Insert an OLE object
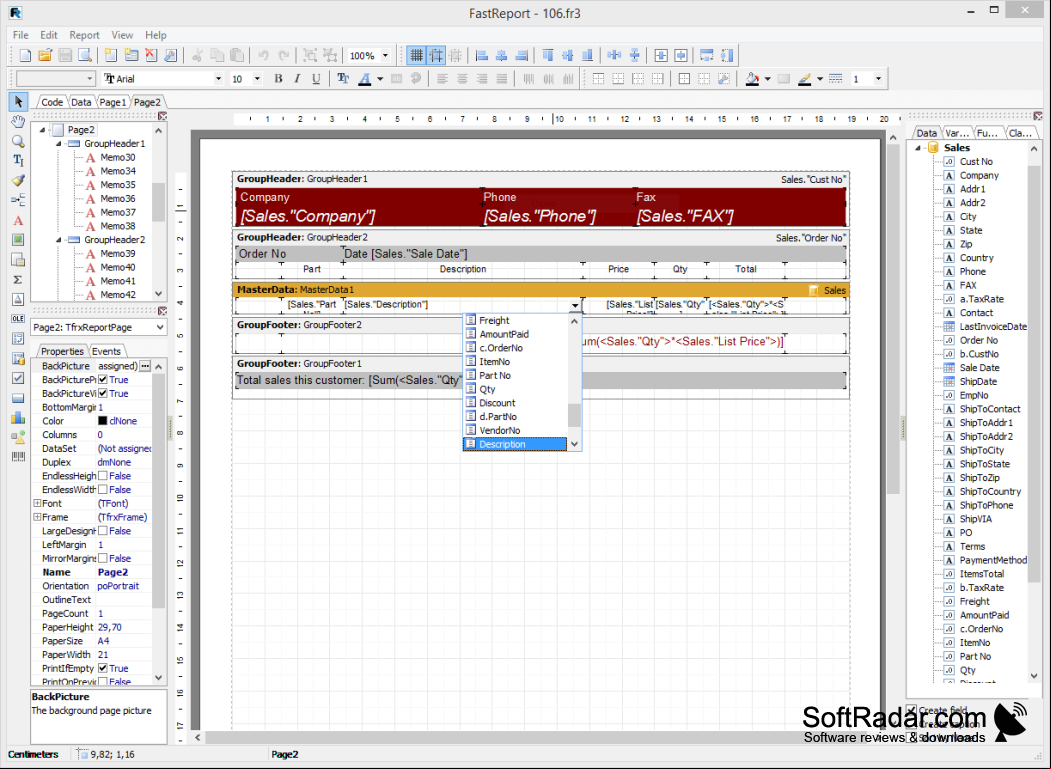 coord(18,319)
